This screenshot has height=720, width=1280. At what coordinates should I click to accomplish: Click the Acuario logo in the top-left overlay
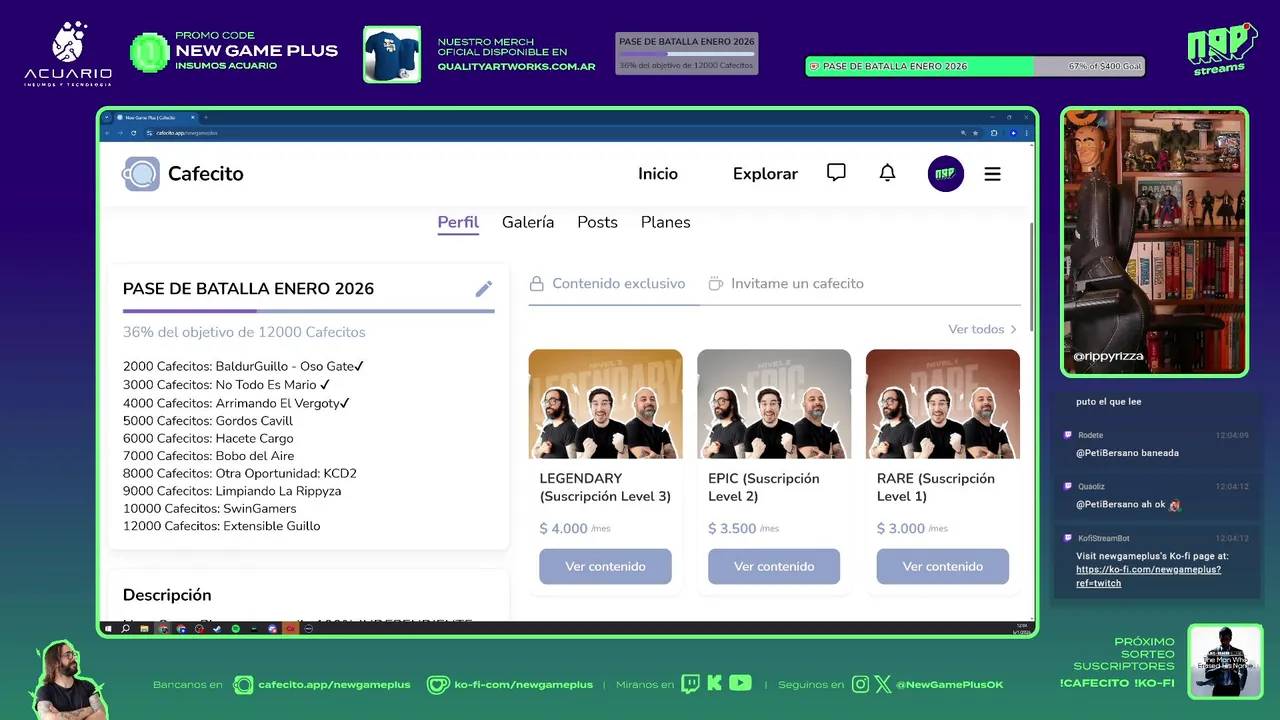(x=68, y=55)
